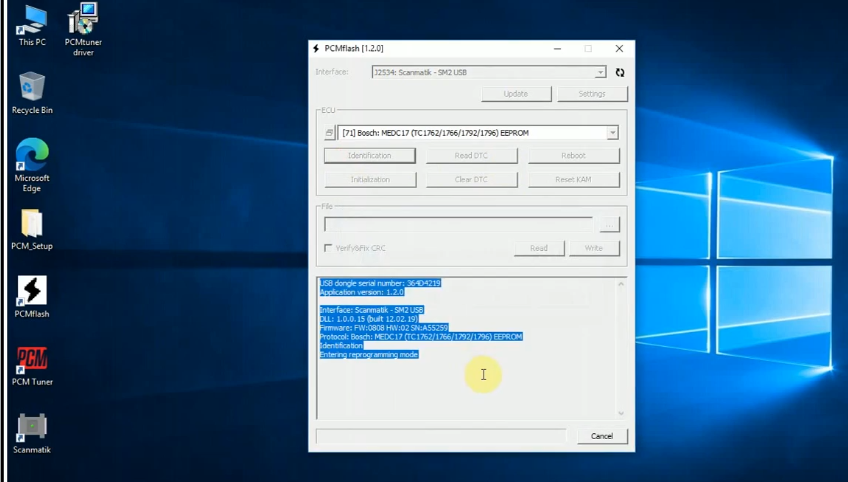The width and height of the screenshot is (848, 482).
Task: Select the Scanmatik desktop shortcut
Action: pos(32,433)
